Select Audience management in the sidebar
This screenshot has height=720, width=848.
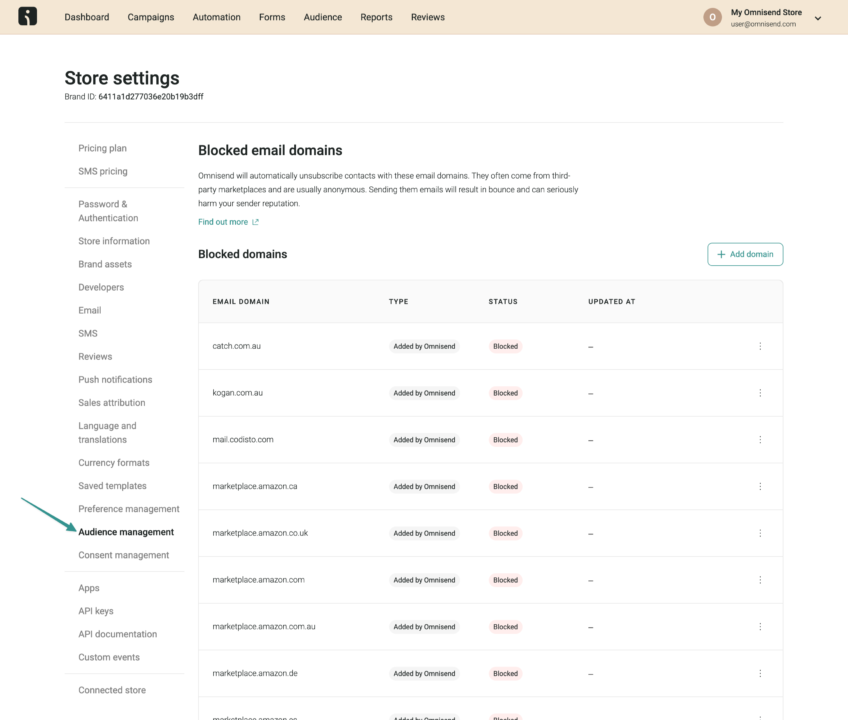coord(126,532)
